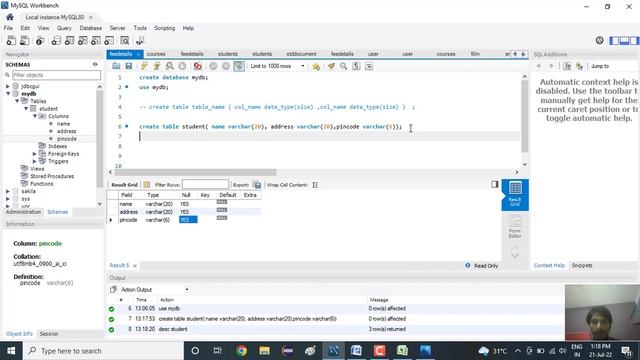Expand the Triggers node
The height and width of the screenshot is (360, 640).
(x=35, y=161)
